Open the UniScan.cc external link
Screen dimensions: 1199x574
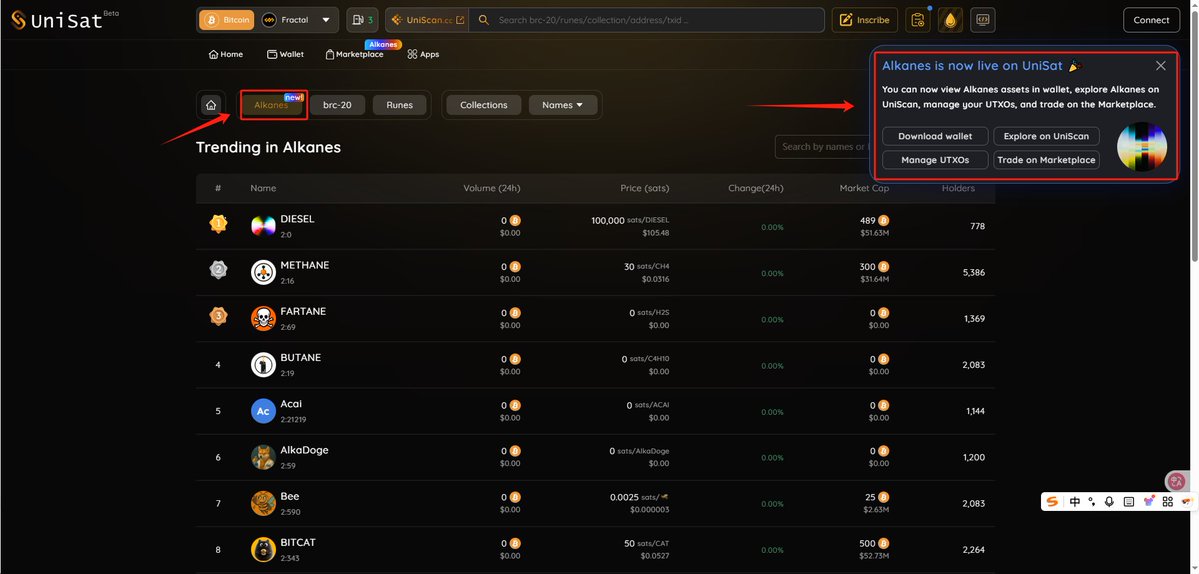[x=427, y=20]
